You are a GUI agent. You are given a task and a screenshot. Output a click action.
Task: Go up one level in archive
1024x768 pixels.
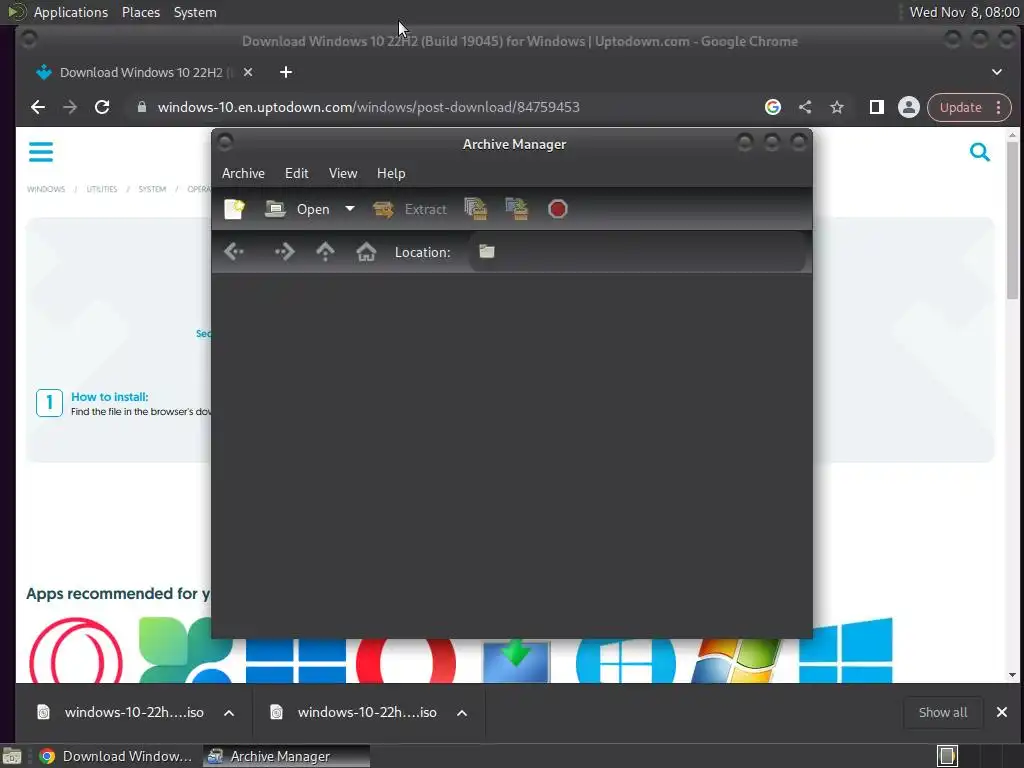coord(325,251)
